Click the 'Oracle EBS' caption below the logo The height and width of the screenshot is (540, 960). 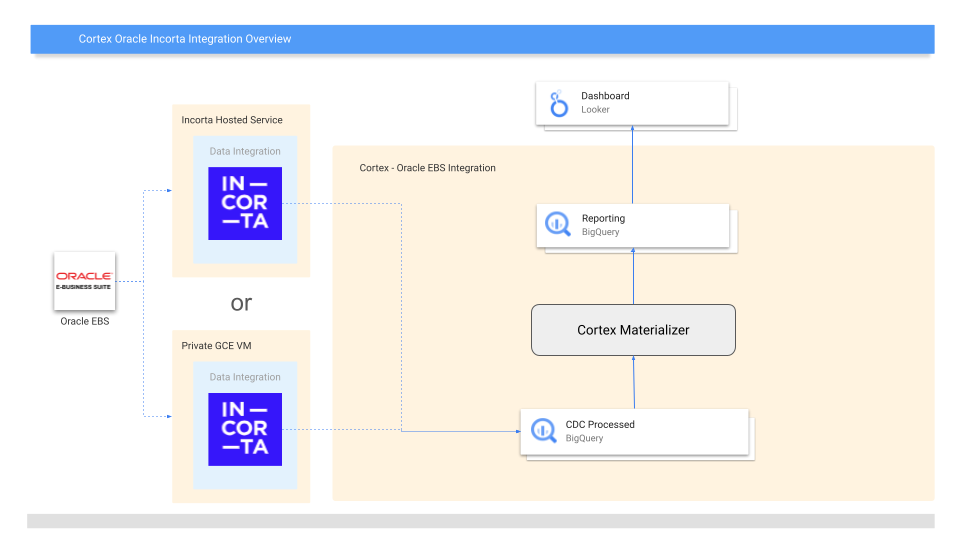click(85, 321)
